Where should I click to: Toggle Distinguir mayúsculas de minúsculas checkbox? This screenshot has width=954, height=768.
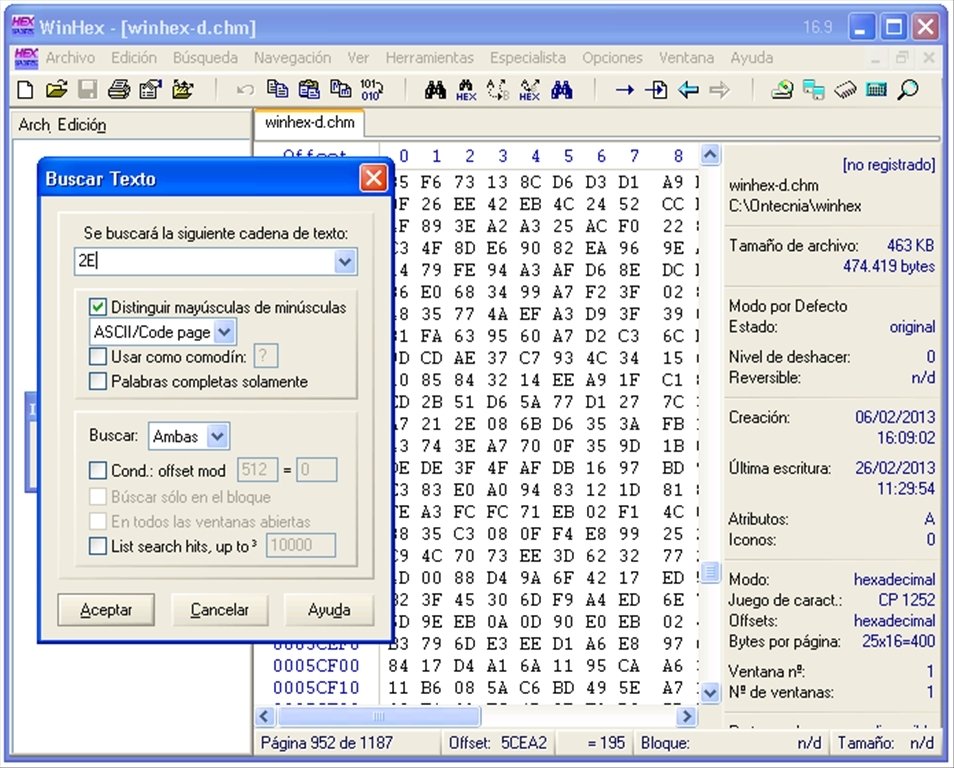98,307
